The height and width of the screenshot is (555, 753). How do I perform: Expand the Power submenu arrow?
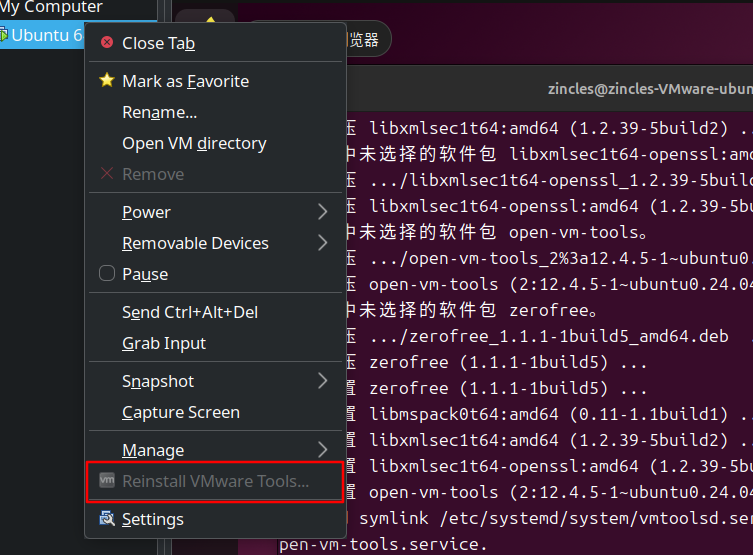coord(323,212)
